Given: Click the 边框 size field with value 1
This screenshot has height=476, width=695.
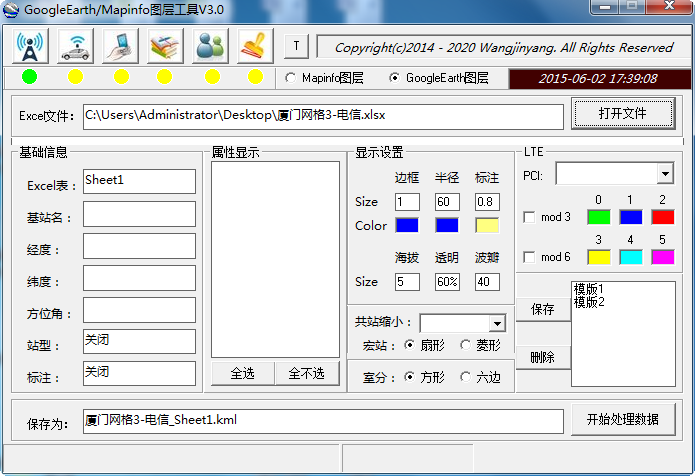Looking at the screenshot, I should pos(407,202).
